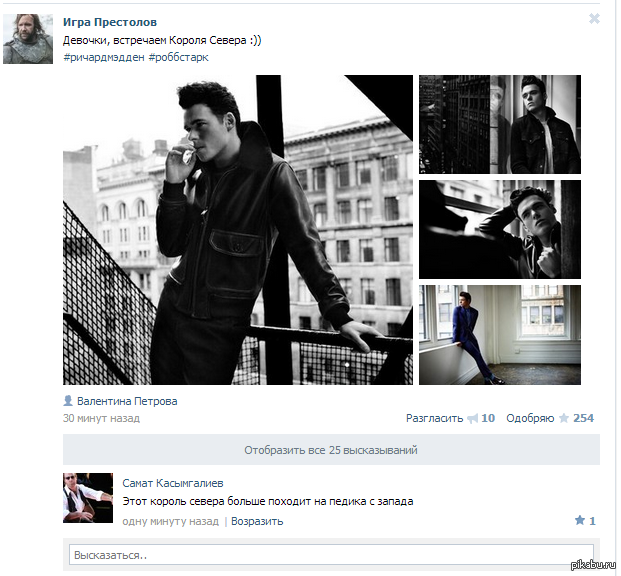Close the post with the X icon
Image resolution: width=621 pixels, height=576 pixels.
click(x=594, y=19)
